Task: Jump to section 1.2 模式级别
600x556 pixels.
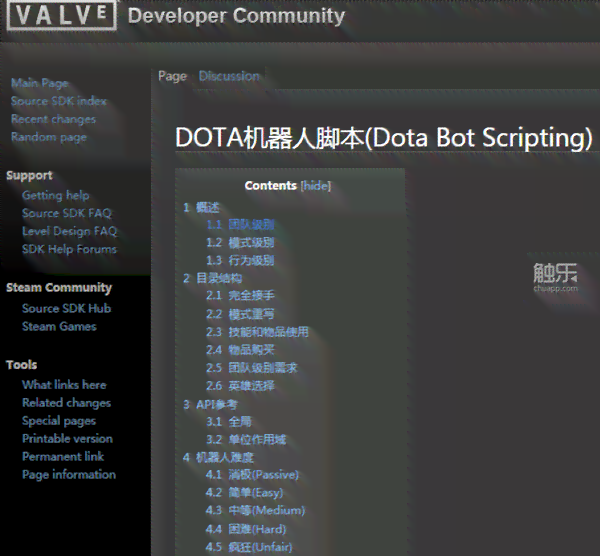Action: tap(240, 243)
